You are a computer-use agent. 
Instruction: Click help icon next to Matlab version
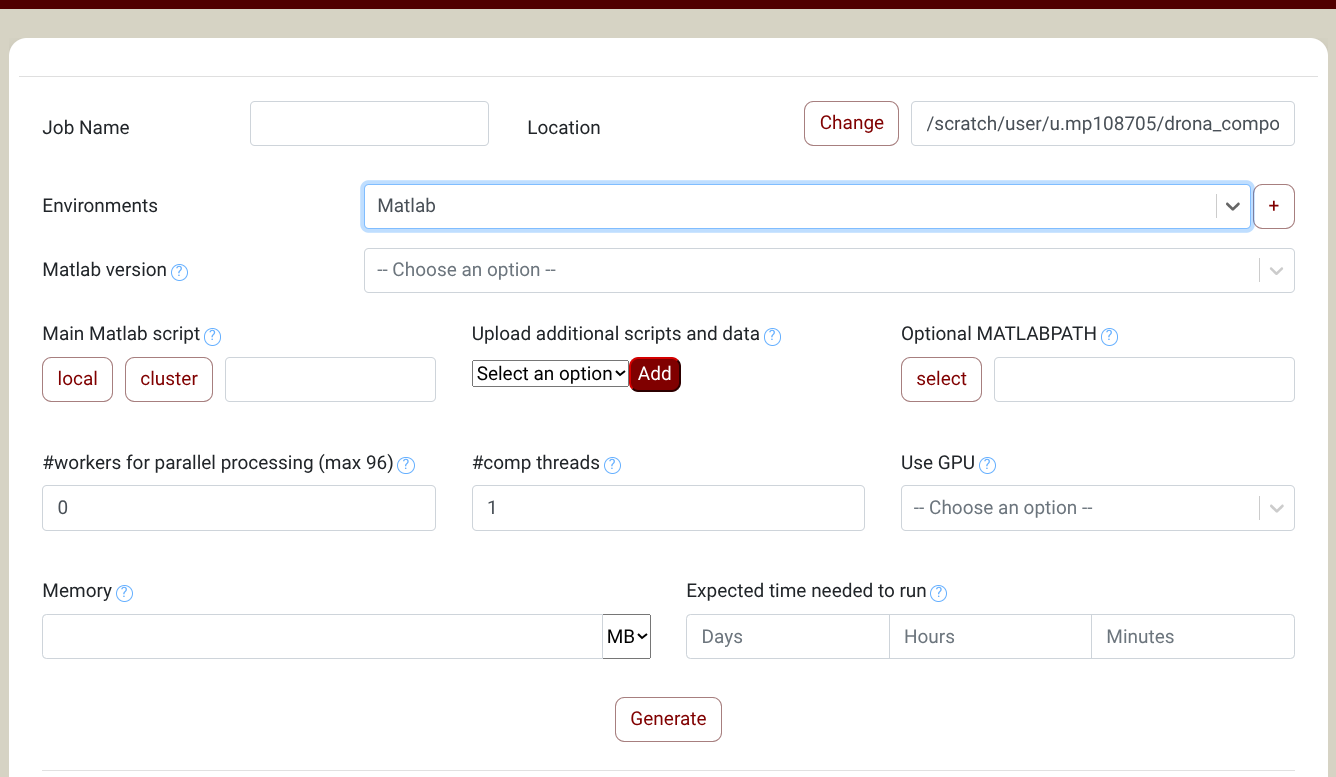click(179, 271)
